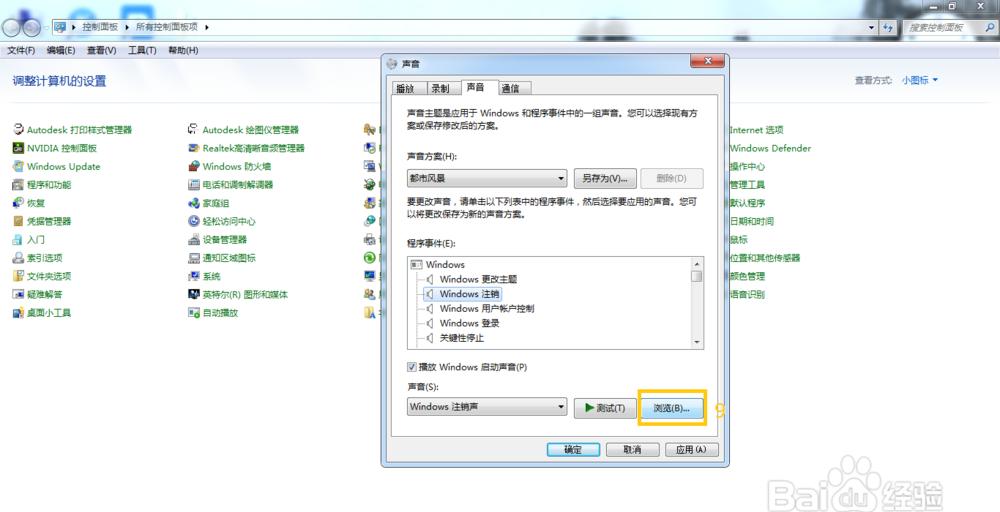Click the speaker icon beside Windows 更改主题
This screenshot has width=1000, height=512.
pyautogui.click(x=430, y=279)
